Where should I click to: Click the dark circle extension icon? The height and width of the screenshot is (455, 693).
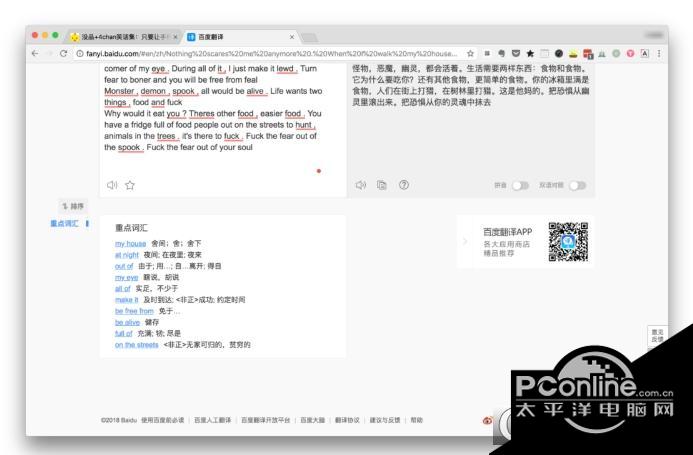(x=559, y=54)
